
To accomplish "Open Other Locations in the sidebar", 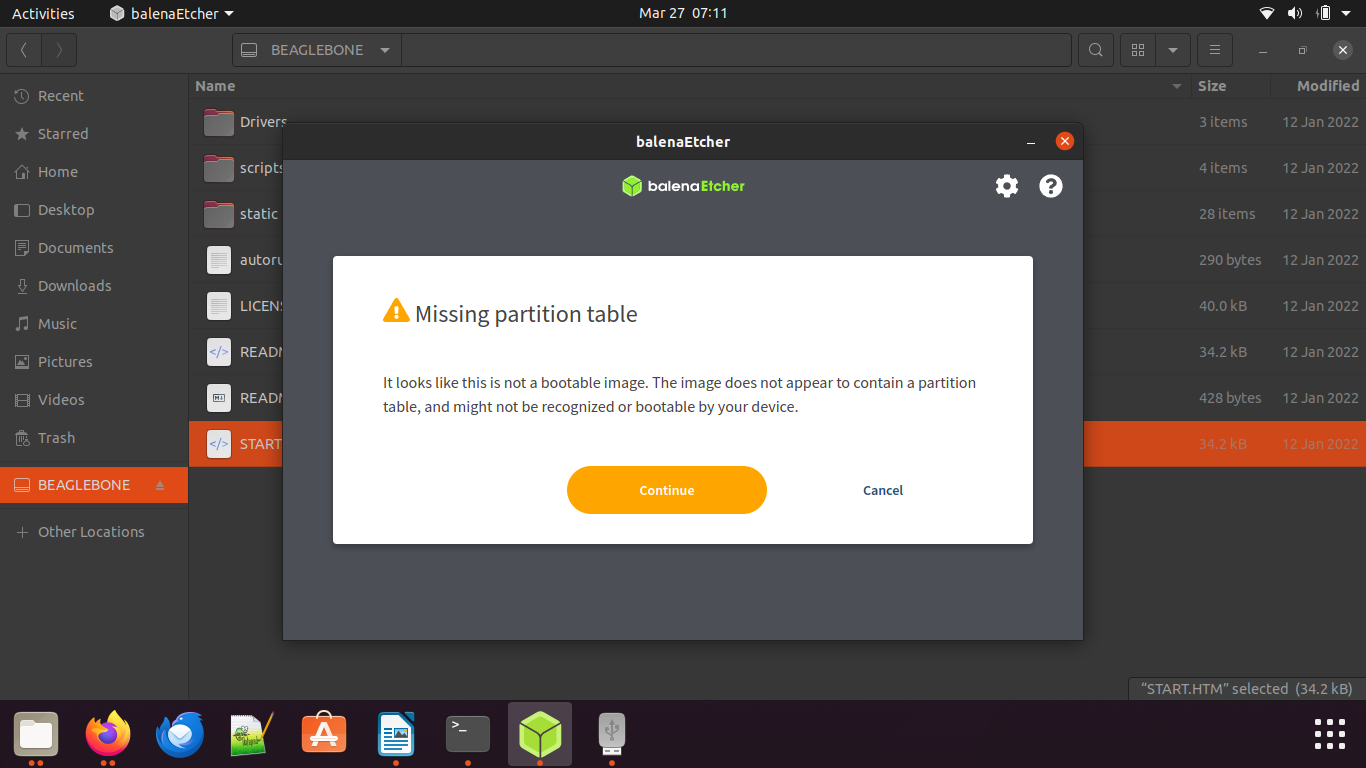I will [94, 532].
